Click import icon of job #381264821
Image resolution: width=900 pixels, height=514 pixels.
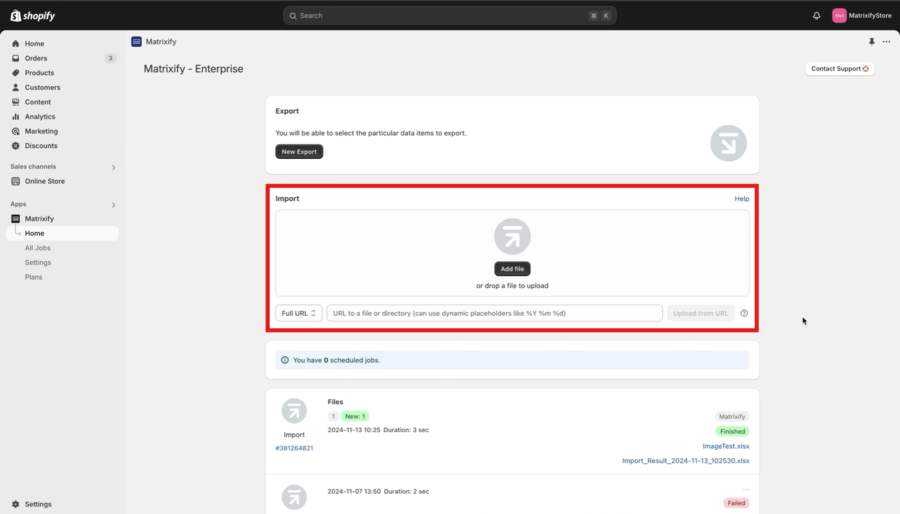pyautogui.click(x=294, y=411)
